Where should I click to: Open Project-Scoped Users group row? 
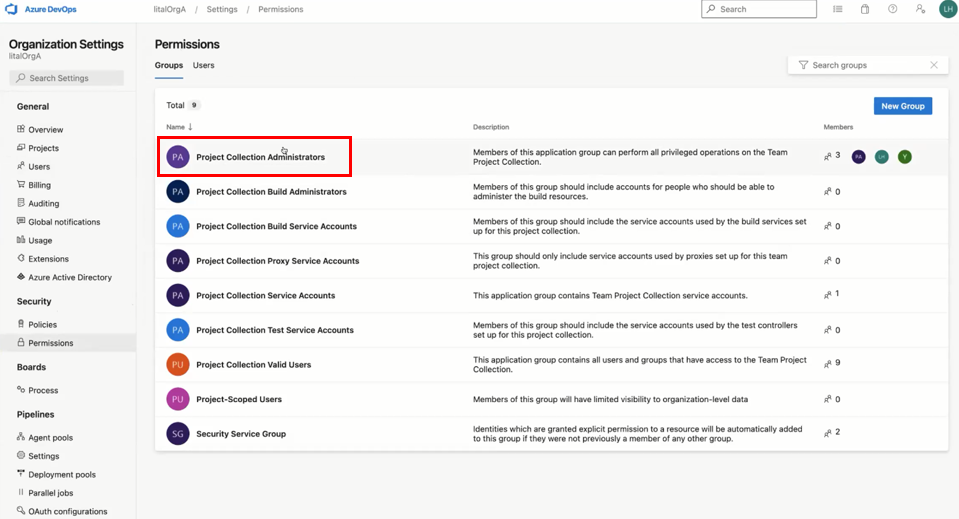point(551,399)
